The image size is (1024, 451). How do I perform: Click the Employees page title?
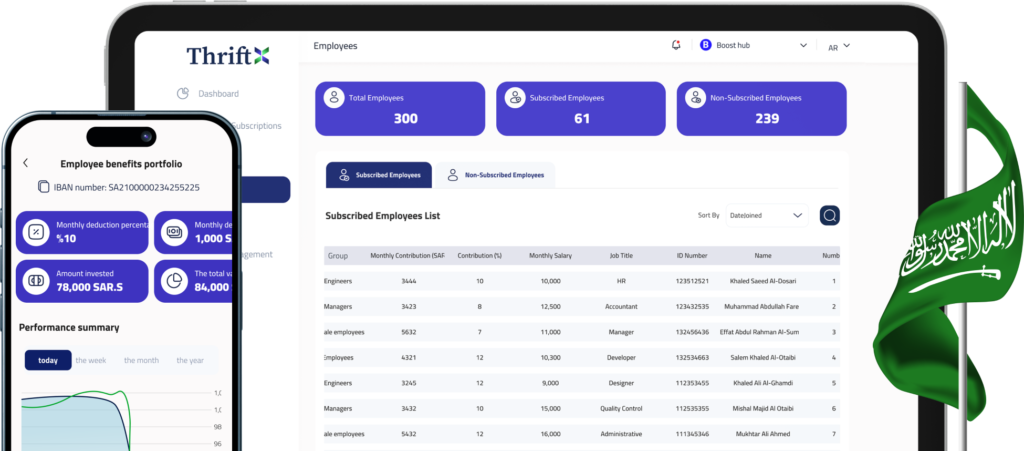(336, 46)
